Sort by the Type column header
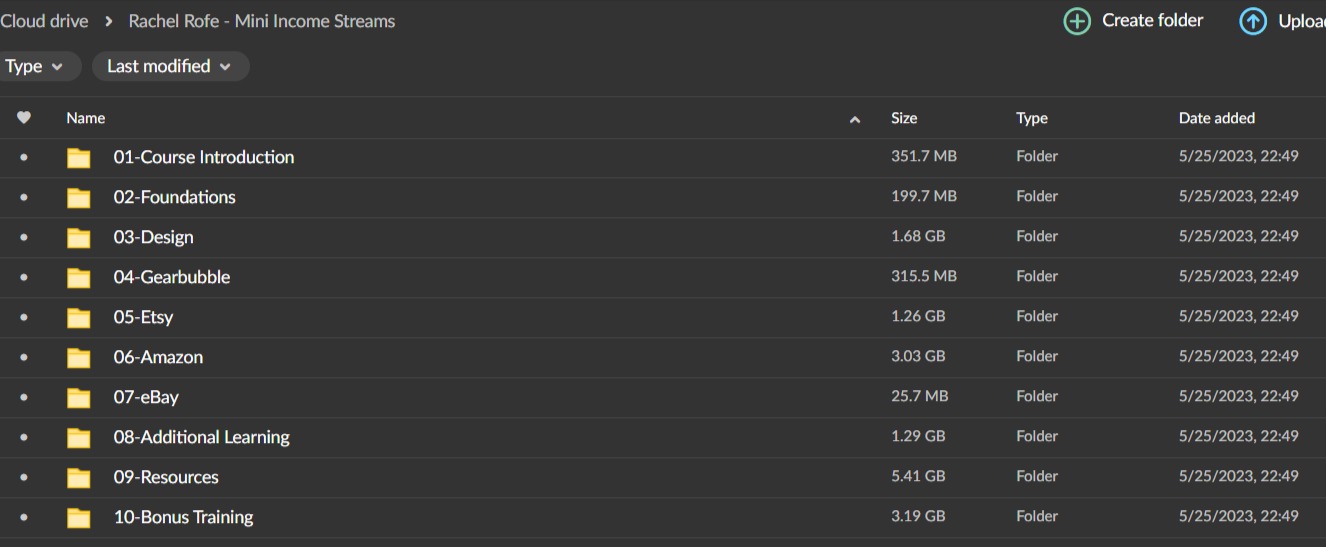 [x=1032, y=118]
